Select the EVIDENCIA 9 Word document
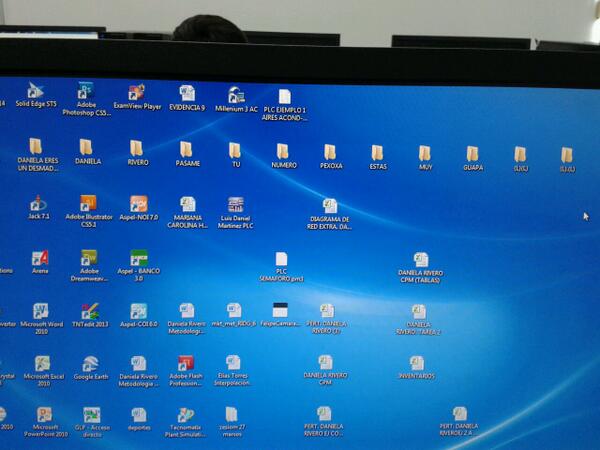 (x=187, y=98)
